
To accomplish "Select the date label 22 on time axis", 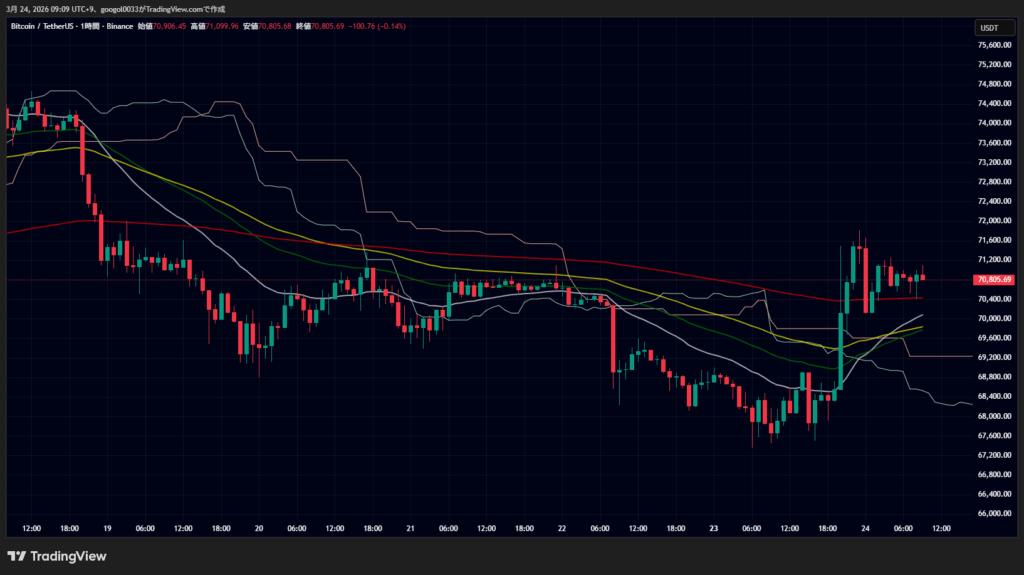I will point(562,528).
